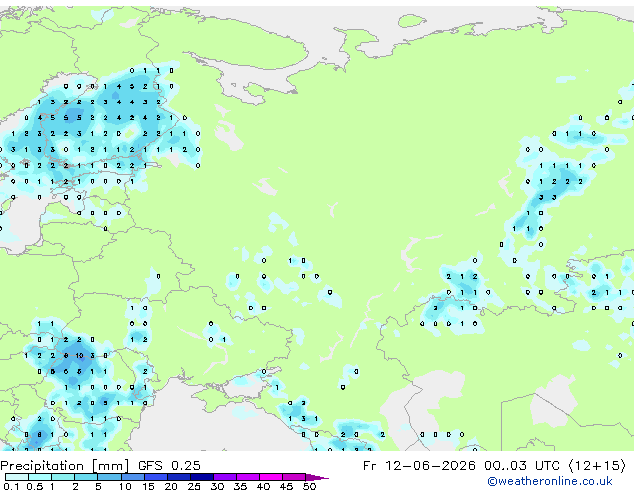The width and height of the screenshot is (634, 490).
Task: Click the legend label "30"
Action: (217, 486)
